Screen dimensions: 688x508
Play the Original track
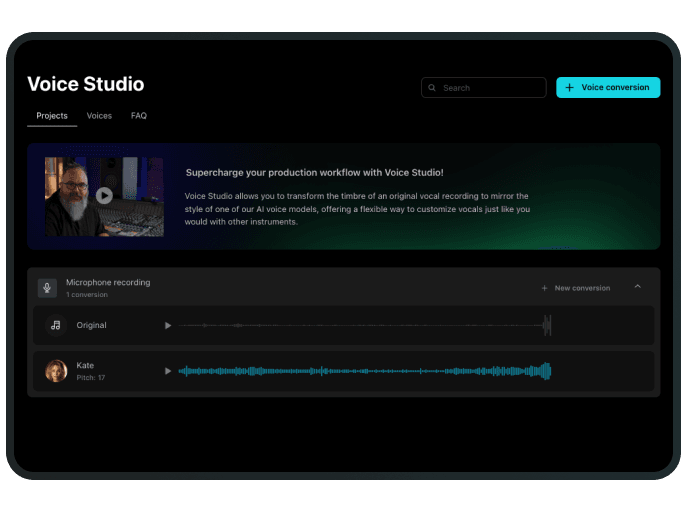168,325
